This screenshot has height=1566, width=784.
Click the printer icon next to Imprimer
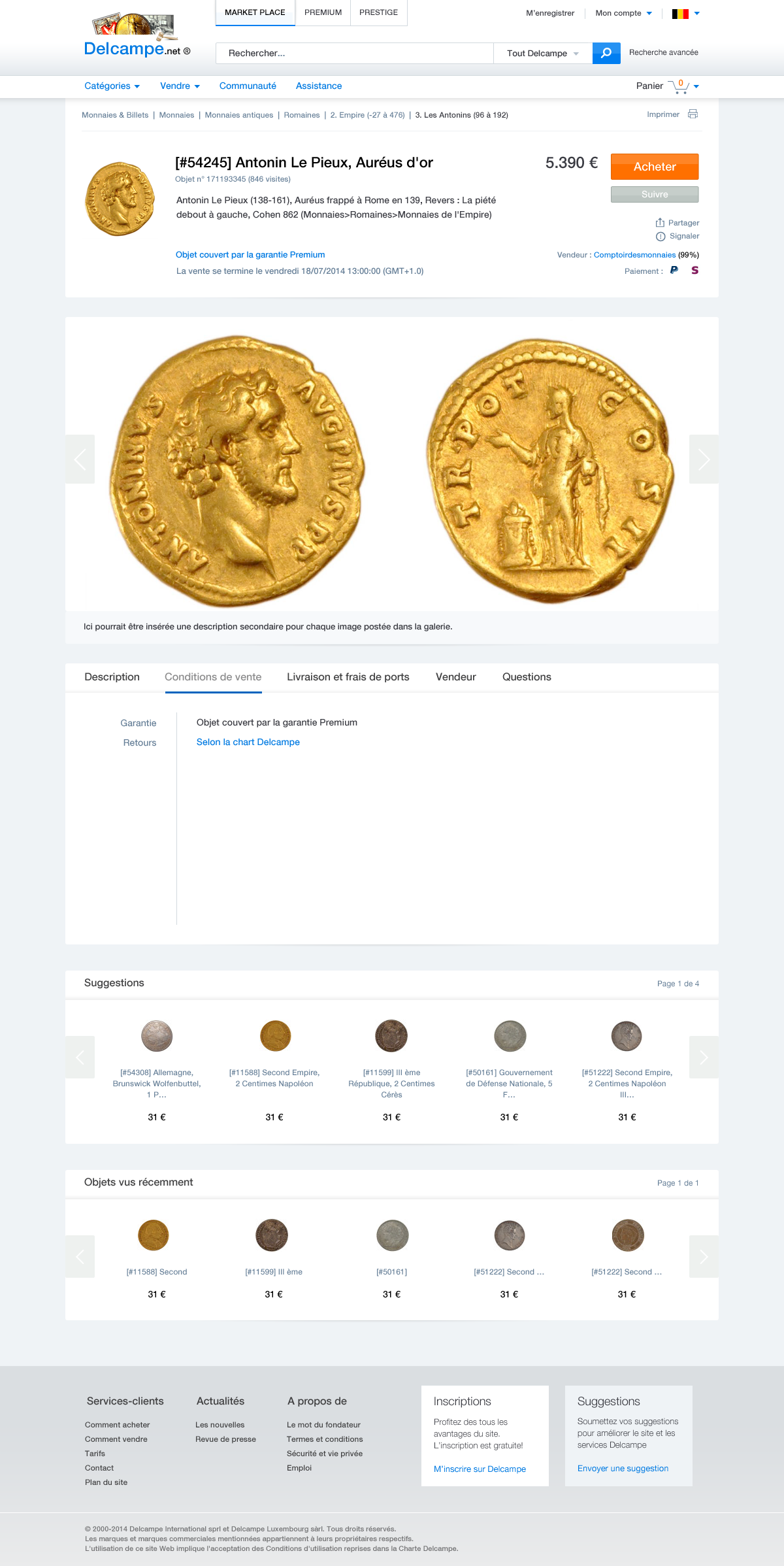pyautogui.click(x=693, y=114)
